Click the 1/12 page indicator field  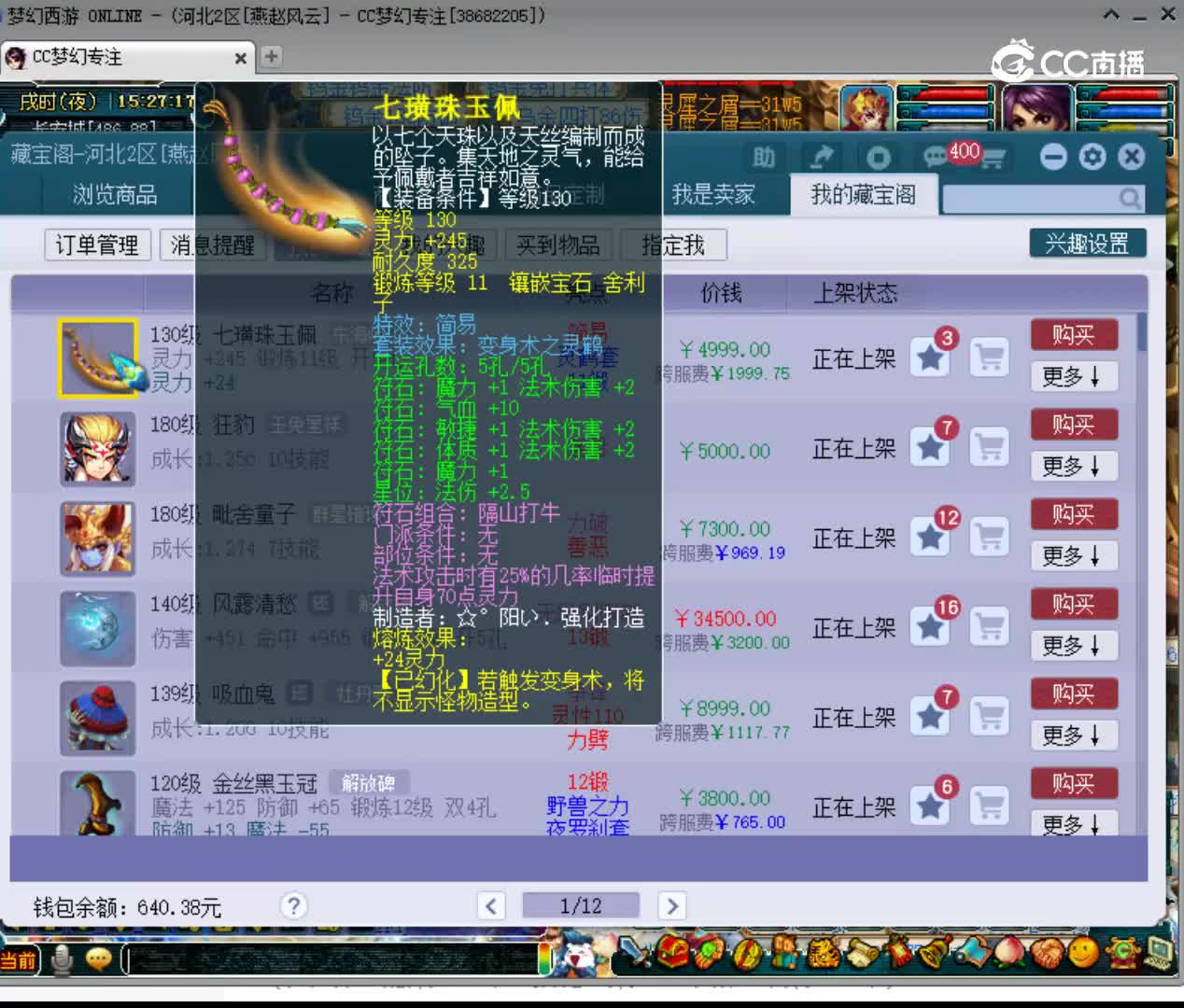(581, 905)
